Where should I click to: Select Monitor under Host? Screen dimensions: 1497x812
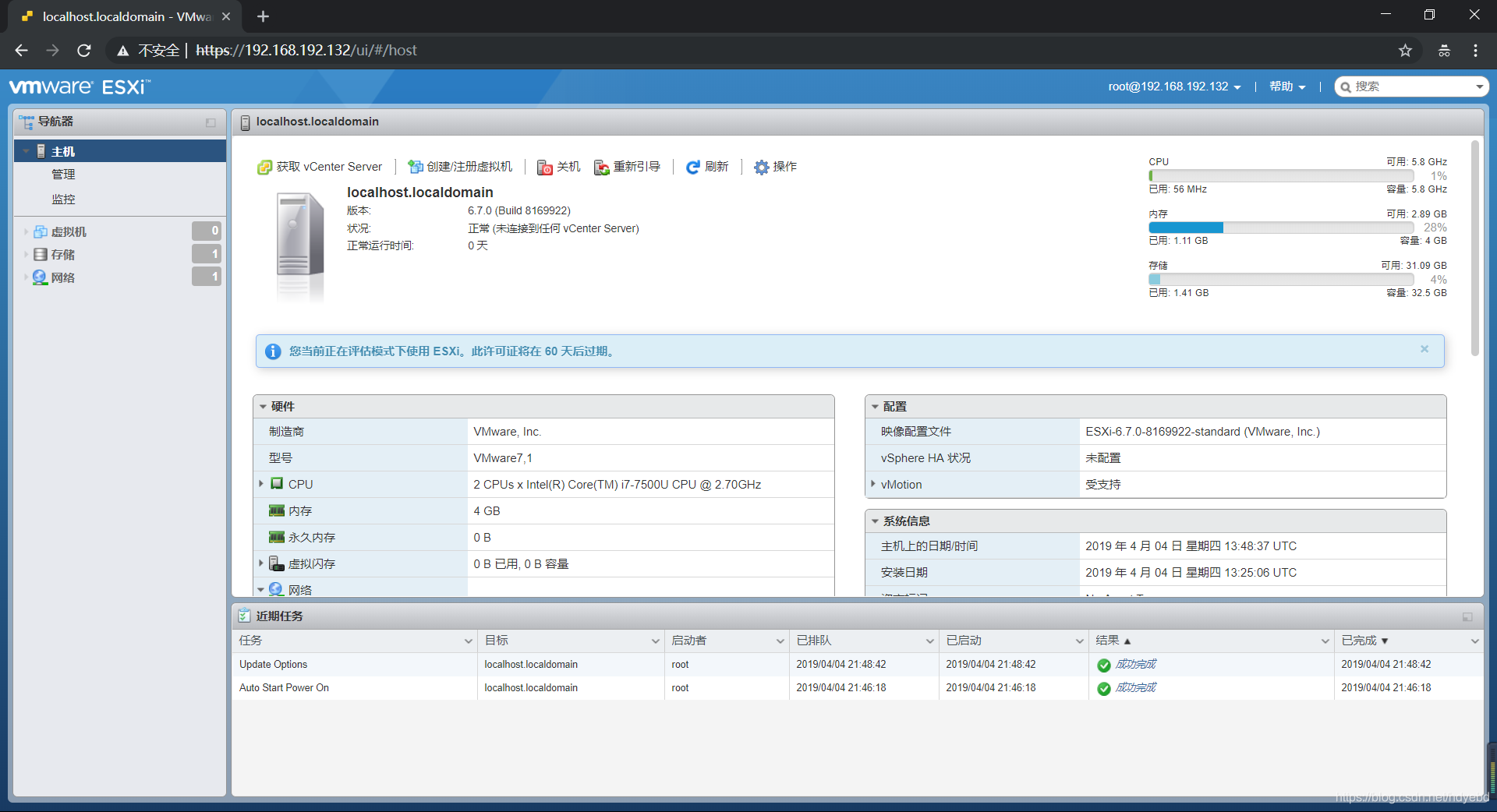pos(63,199)
